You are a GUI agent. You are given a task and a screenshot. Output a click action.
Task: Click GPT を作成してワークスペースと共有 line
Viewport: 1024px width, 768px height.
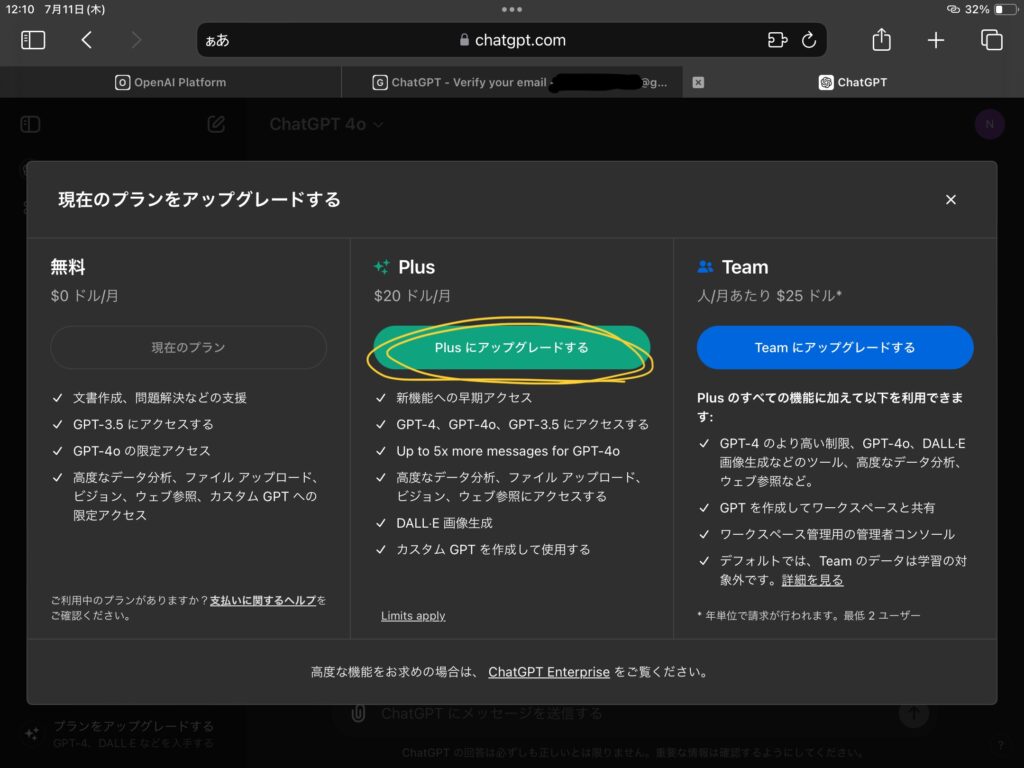pyautogui.click(x=827, y=508)
